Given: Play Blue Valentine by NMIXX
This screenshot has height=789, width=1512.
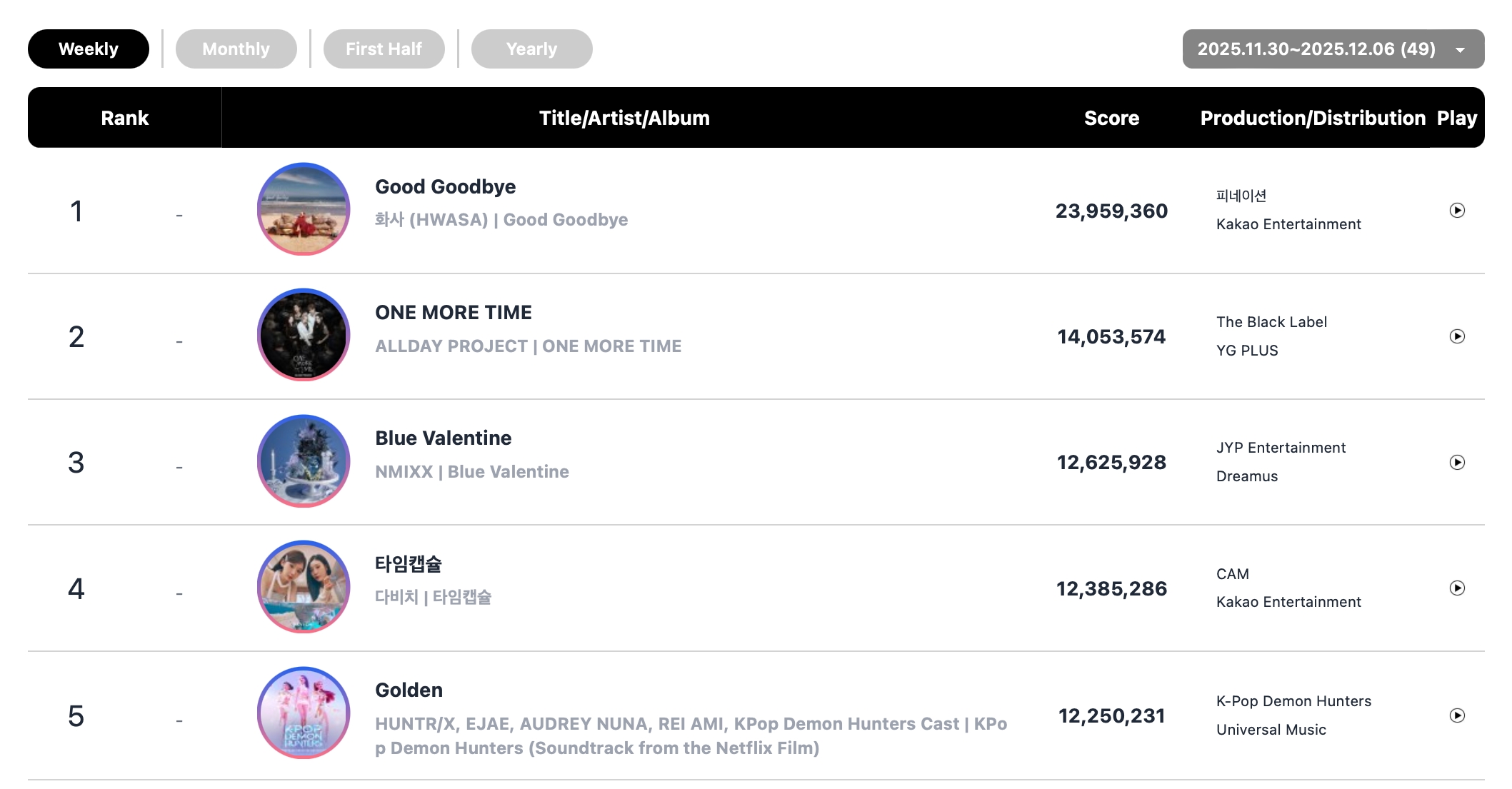Looking at the screenshot, I should [x=1457, y=463].
